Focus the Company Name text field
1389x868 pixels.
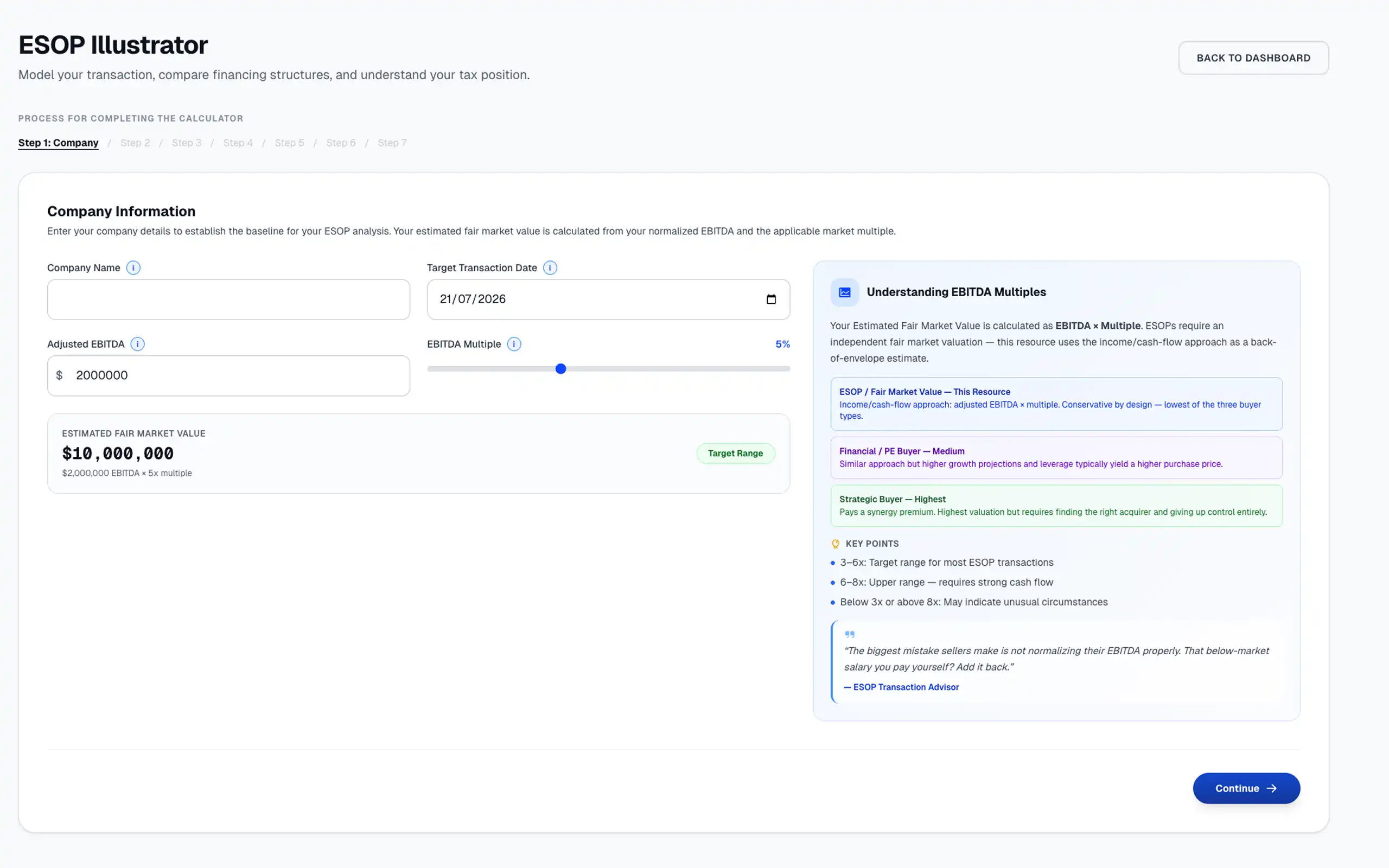tap(228, 299)
